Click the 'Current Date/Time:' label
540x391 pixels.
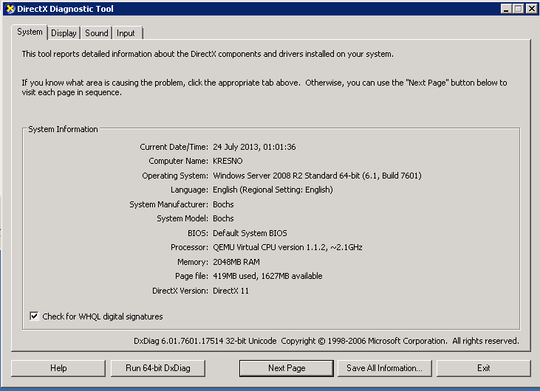174,147
